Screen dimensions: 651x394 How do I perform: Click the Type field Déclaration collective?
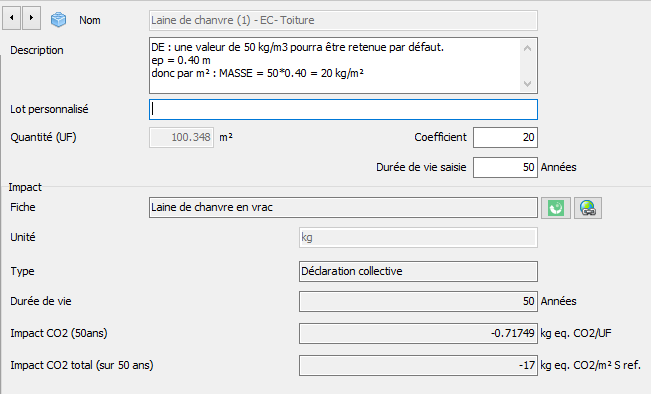click(418, 272)
